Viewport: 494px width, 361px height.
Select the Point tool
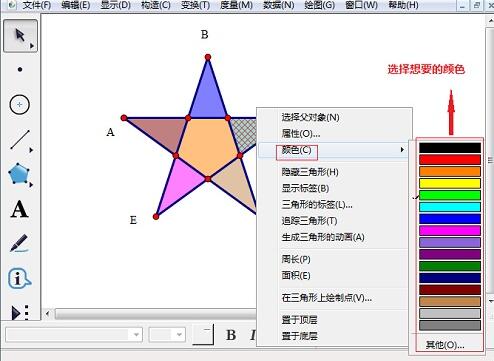point(20,70)
